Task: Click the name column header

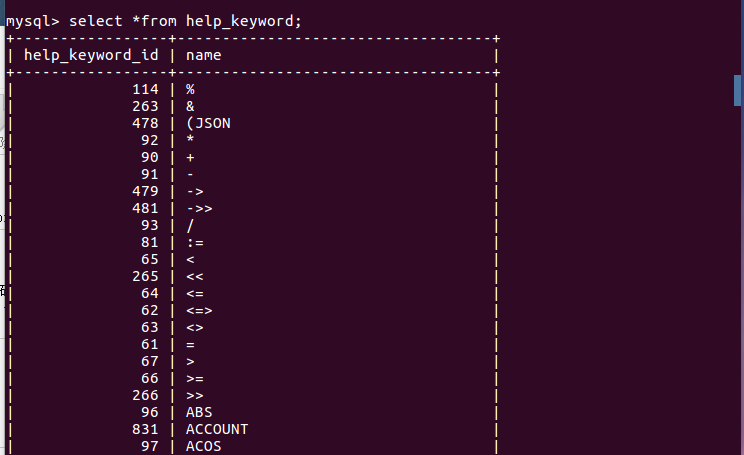Action: (x=203, y=55)
